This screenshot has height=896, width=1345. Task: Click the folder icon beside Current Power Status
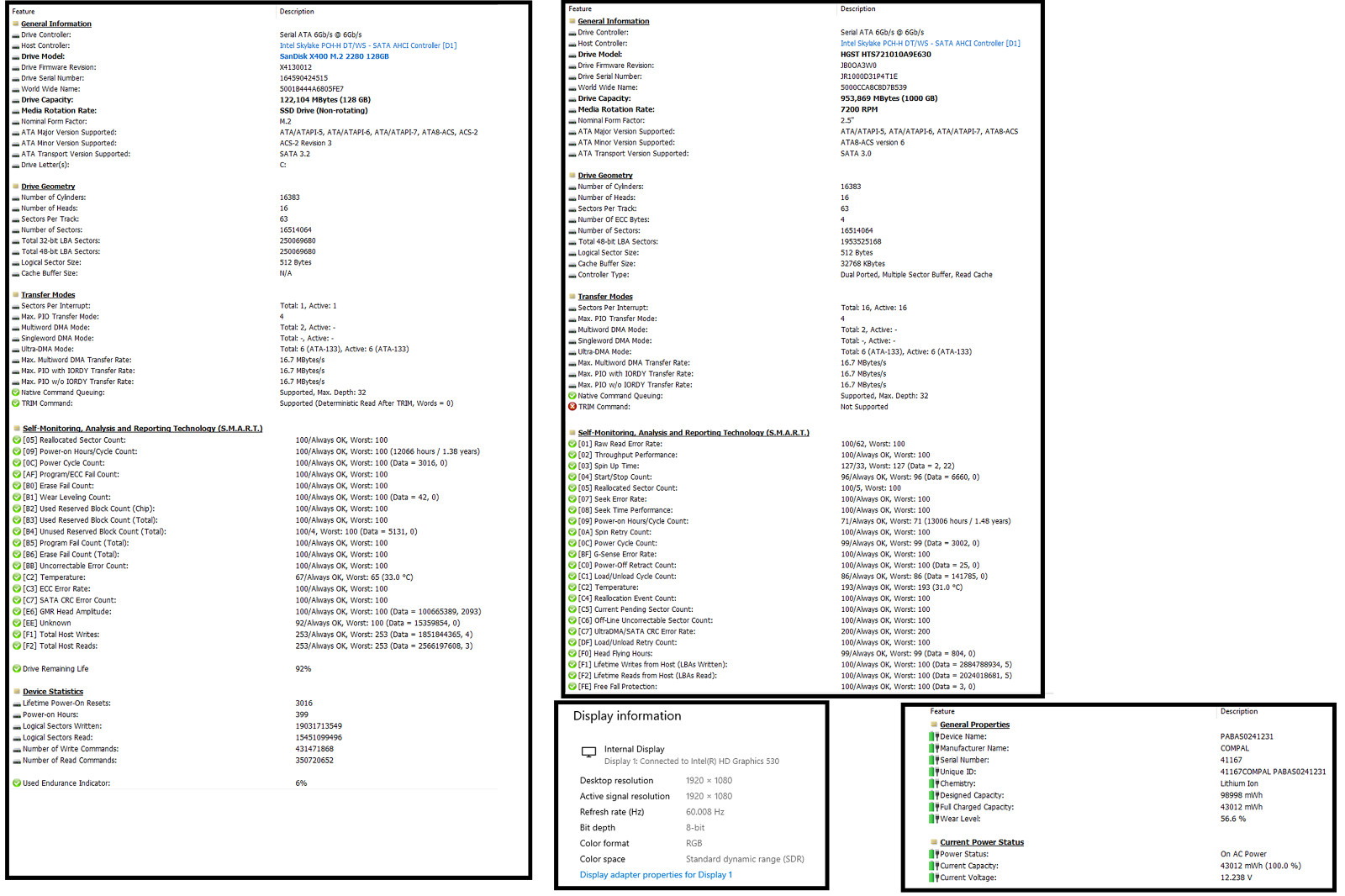pyautogui.click(x=934, y=842)
